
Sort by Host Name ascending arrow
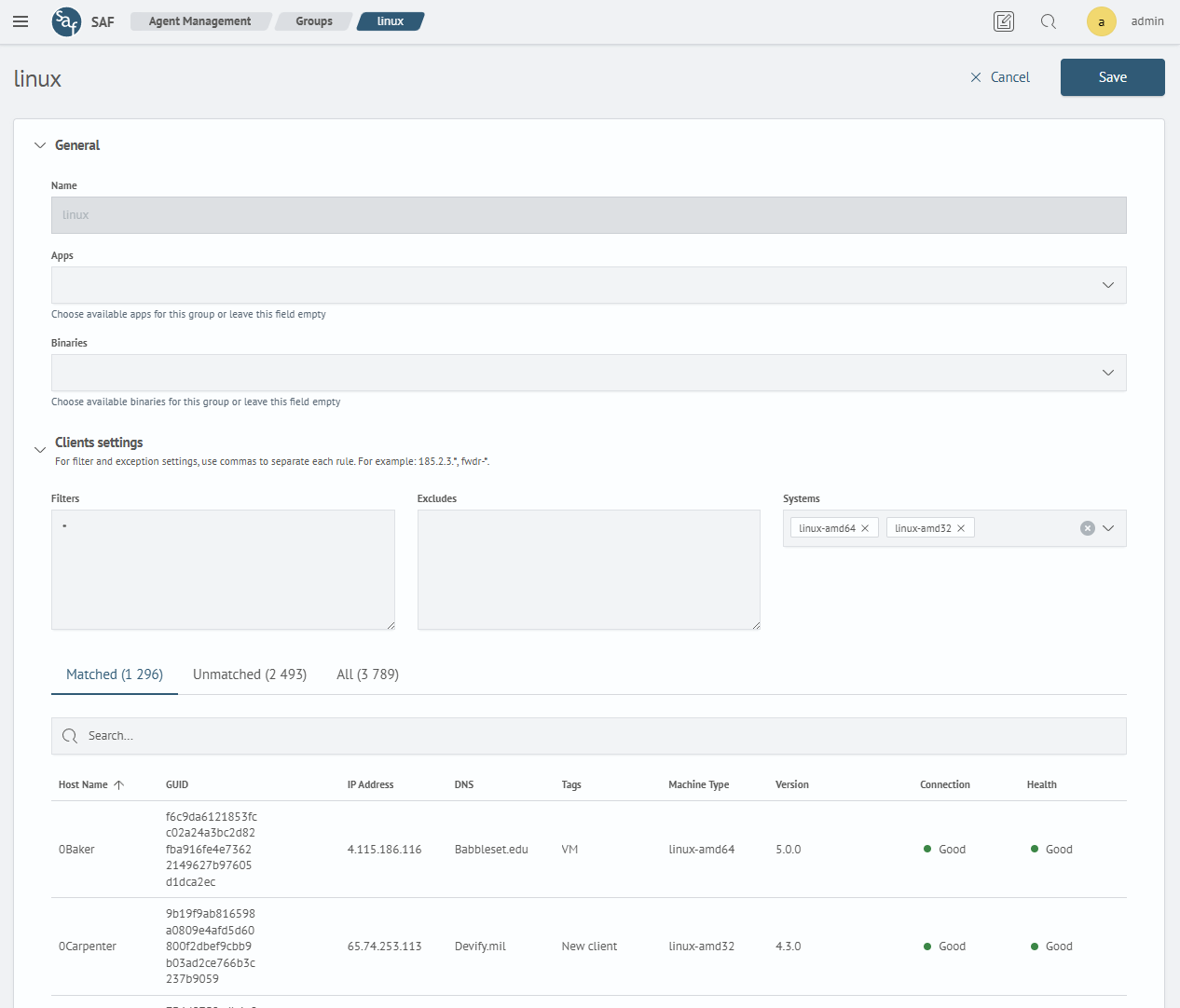118,784
